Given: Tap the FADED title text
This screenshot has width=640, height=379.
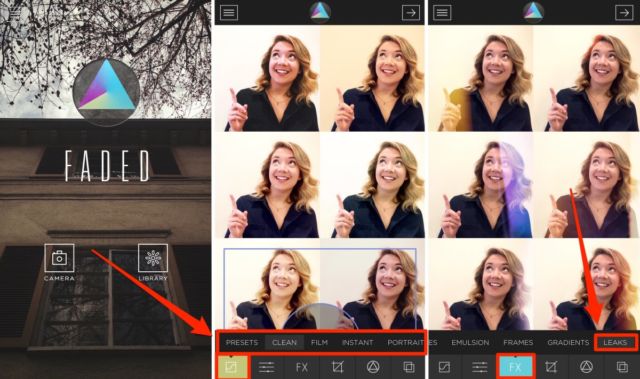Looking at the screenshot, I should [107, 166].
